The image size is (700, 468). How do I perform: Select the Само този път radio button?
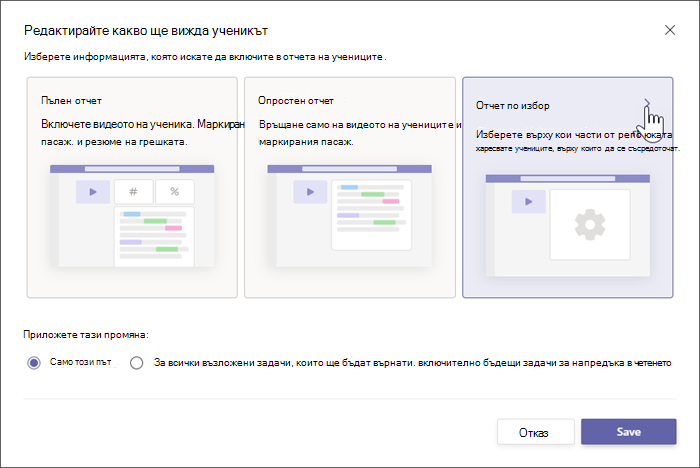click(34, 363)
